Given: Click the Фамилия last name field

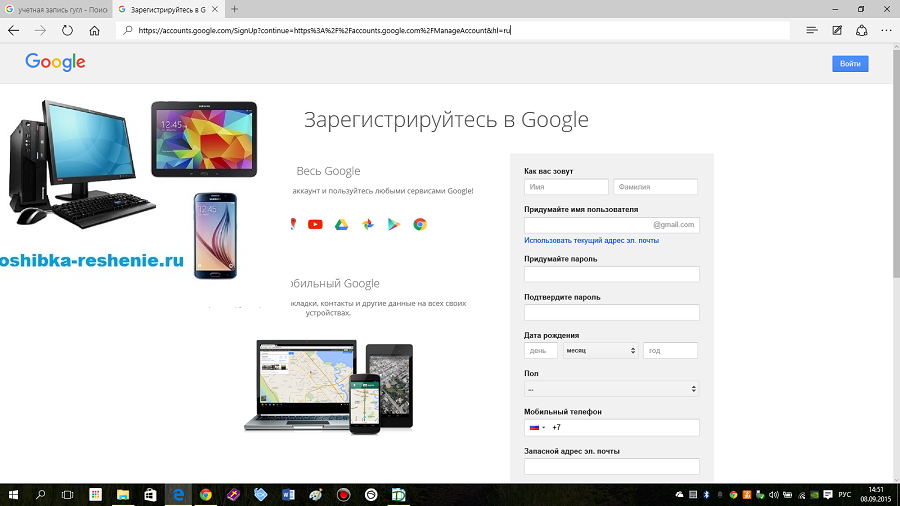Looking at the screenshot, I should (655, 186).
